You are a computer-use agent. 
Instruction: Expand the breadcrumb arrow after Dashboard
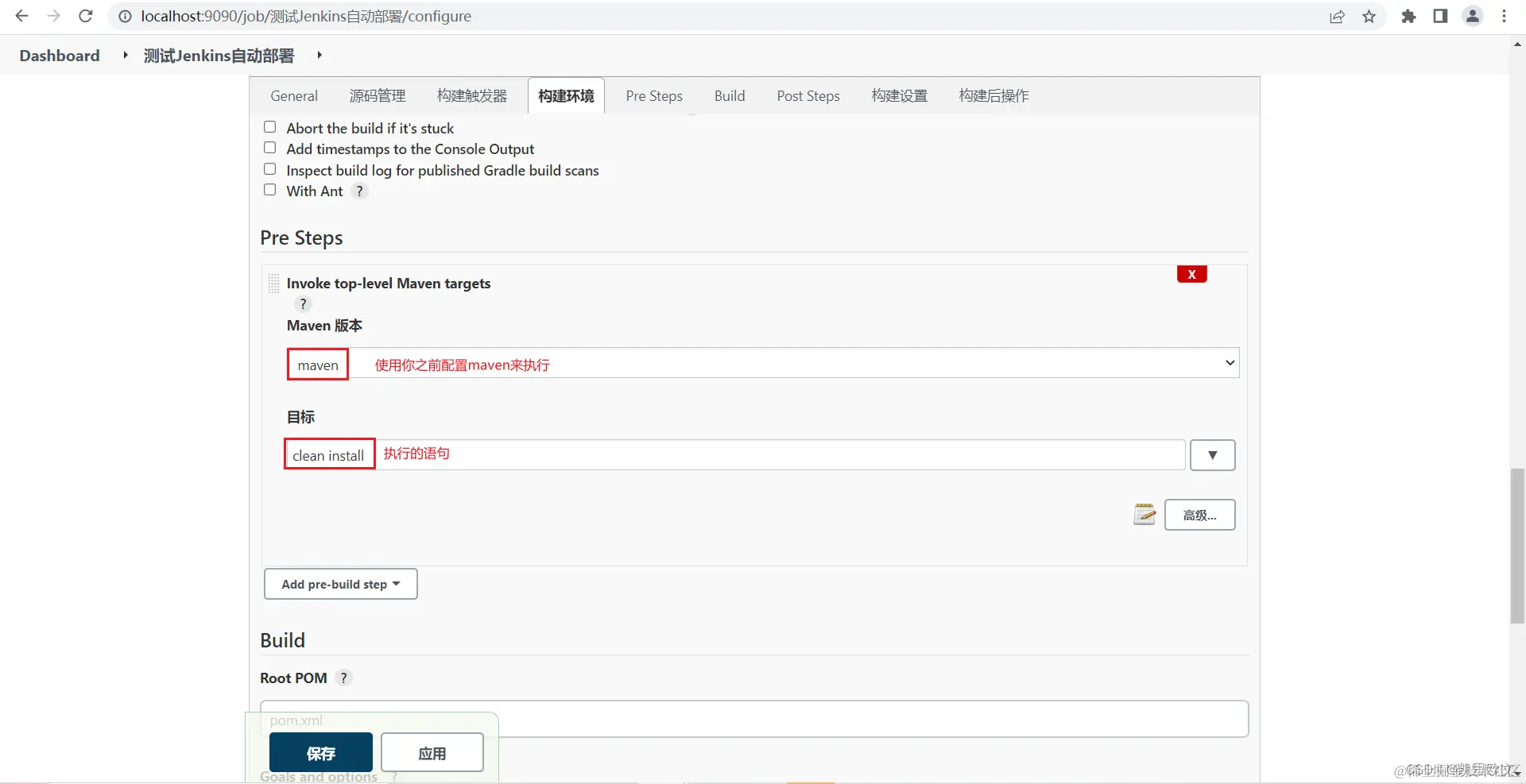(x=126, y=55)
